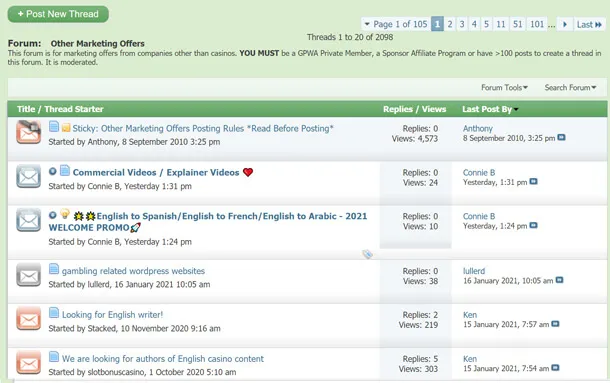Open Ken profile in casino content row

[x=470, y=359]
